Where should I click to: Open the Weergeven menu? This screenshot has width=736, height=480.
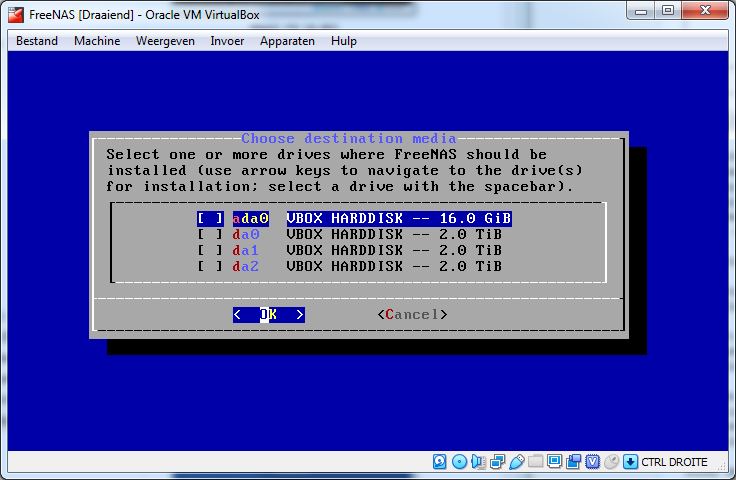click(165, 41)
